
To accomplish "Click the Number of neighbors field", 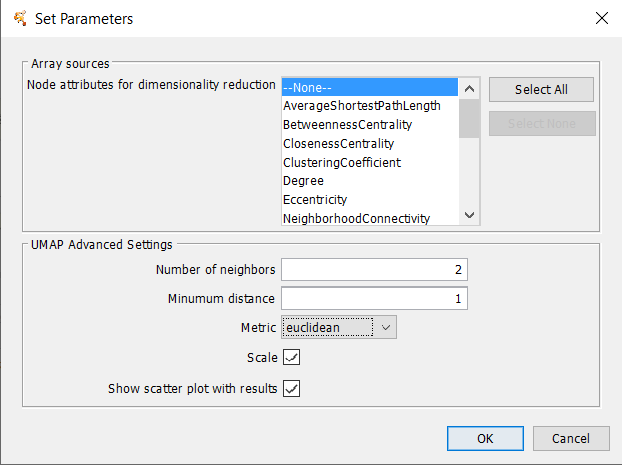I will [x=374, y=270].
